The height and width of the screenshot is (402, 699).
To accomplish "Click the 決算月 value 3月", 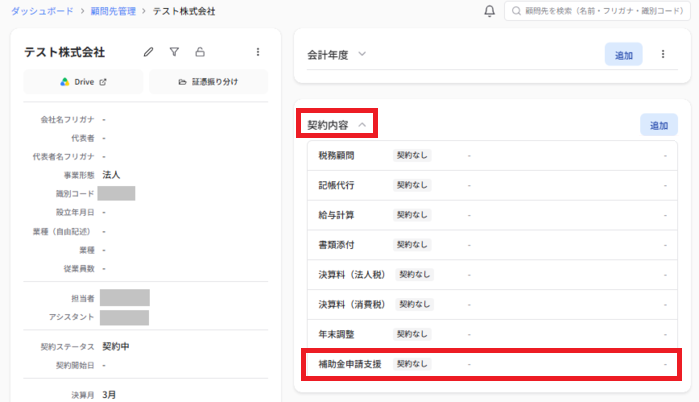I will [x=109, y=395].
